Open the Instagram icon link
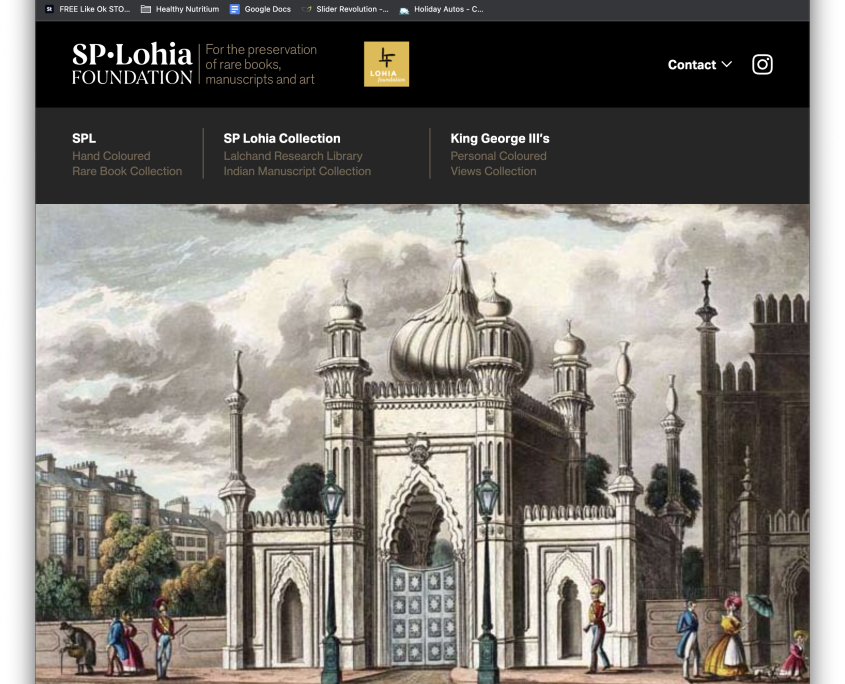The height and width of the screenshot is (684, 845). tap(762, 65)
